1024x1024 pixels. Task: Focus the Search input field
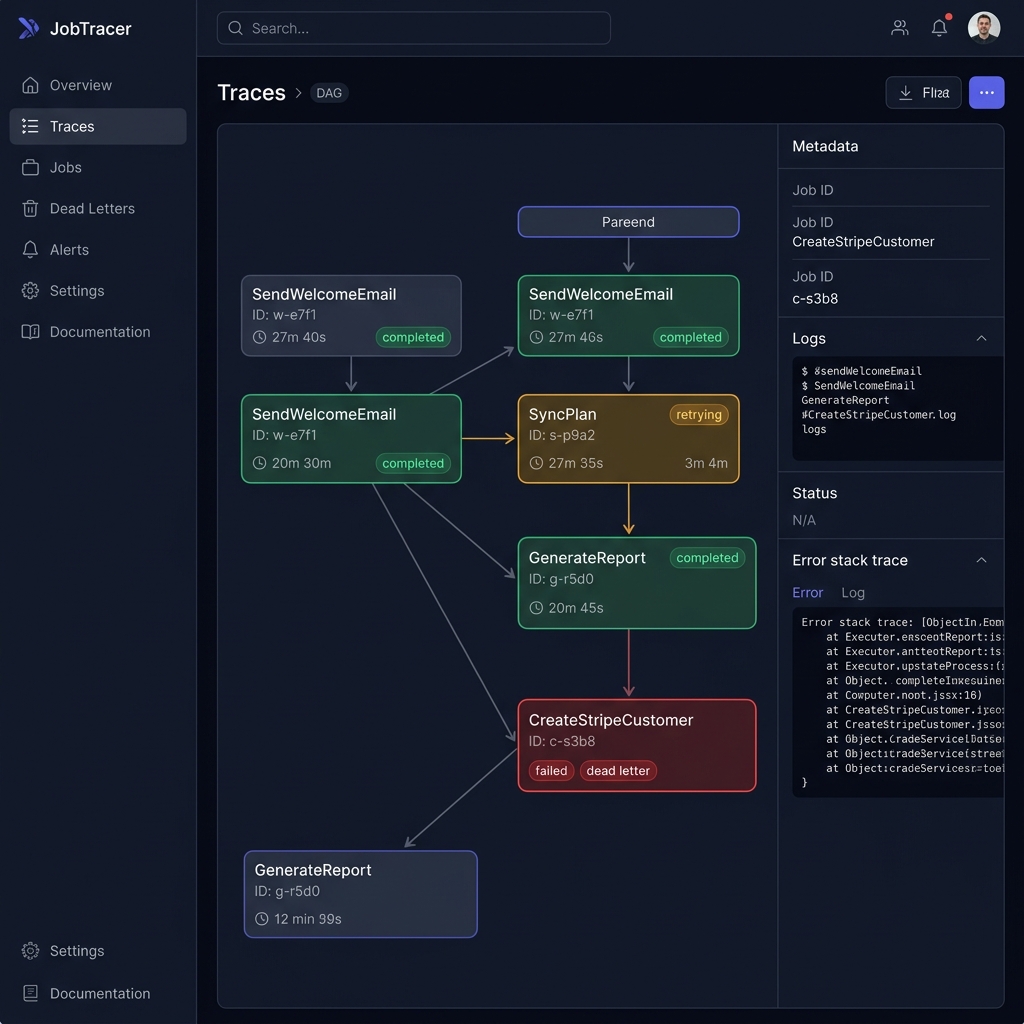pos(413,28)
